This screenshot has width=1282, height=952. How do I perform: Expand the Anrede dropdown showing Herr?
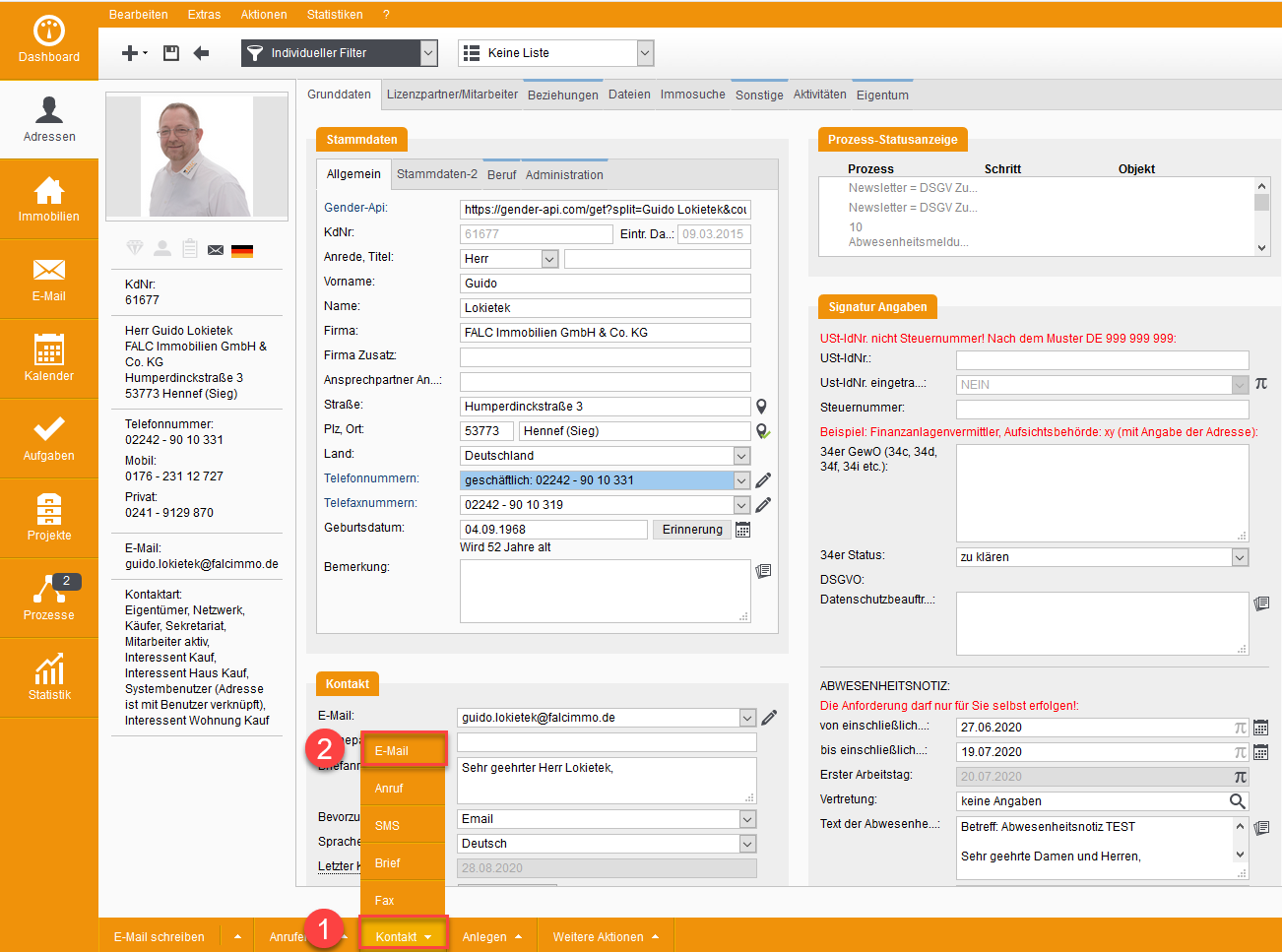[x=550, y=259]
